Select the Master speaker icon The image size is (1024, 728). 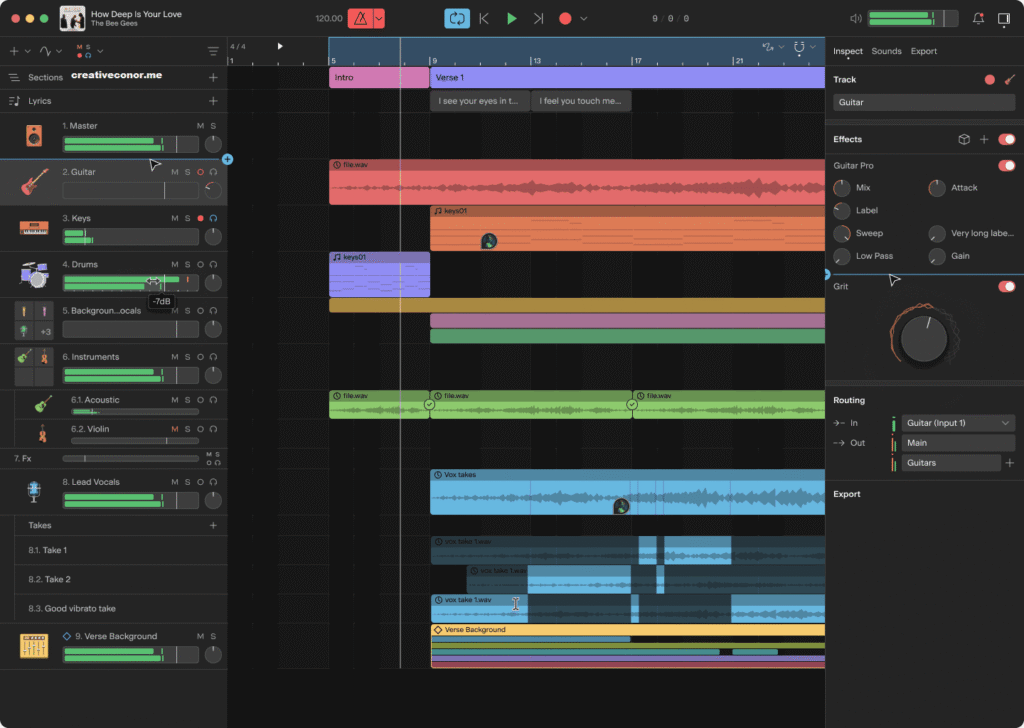tap(34, 135)
